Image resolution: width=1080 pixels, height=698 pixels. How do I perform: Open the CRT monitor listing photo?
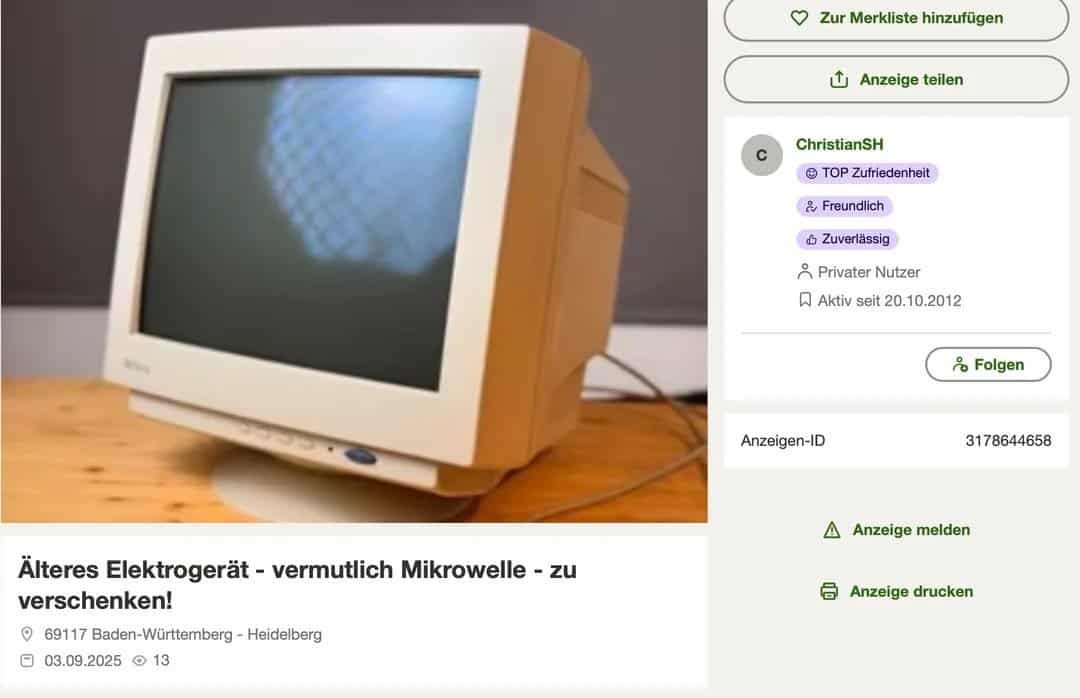tap(354, 260)
